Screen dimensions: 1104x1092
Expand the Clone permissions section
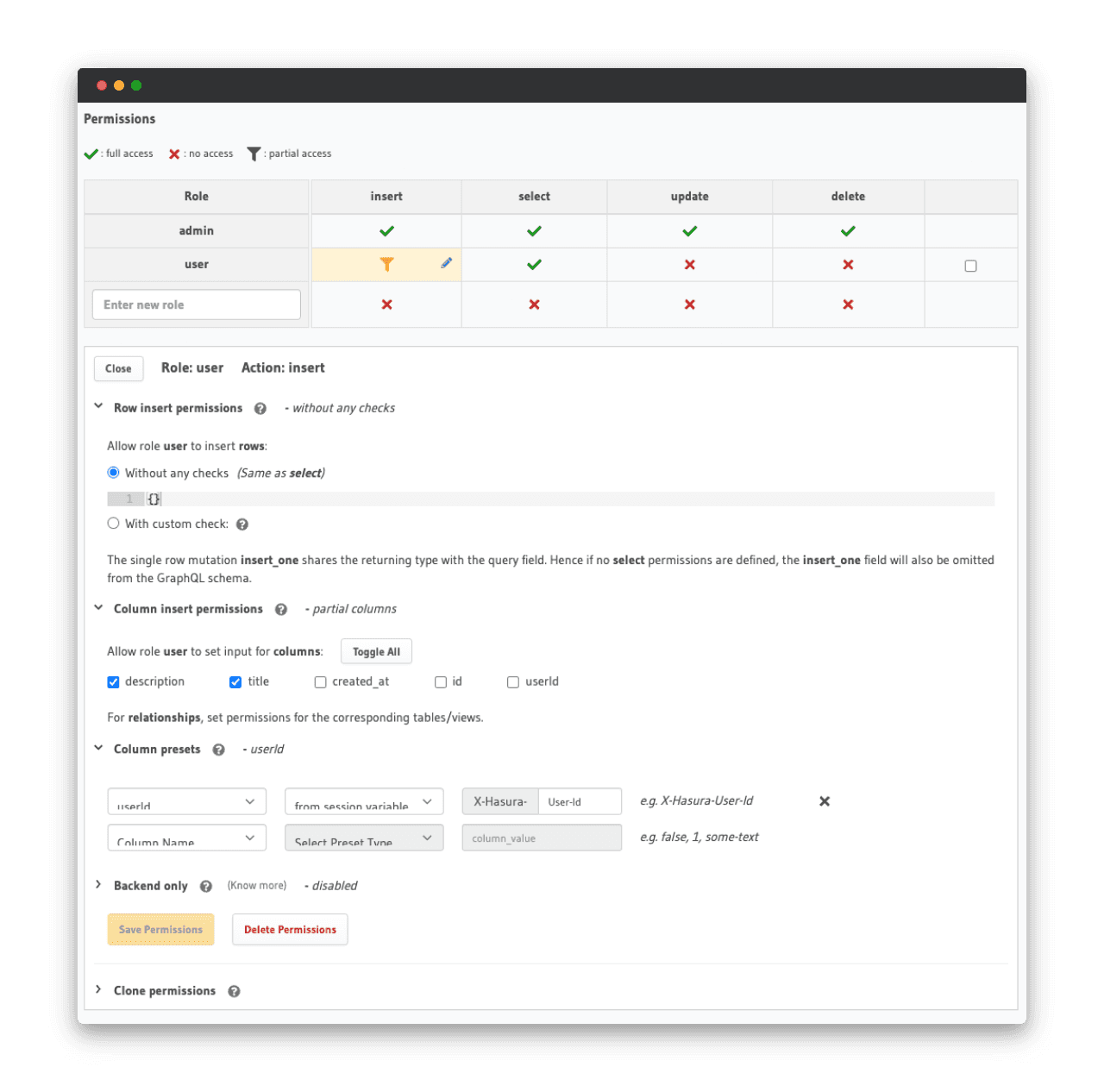(98, 990)
